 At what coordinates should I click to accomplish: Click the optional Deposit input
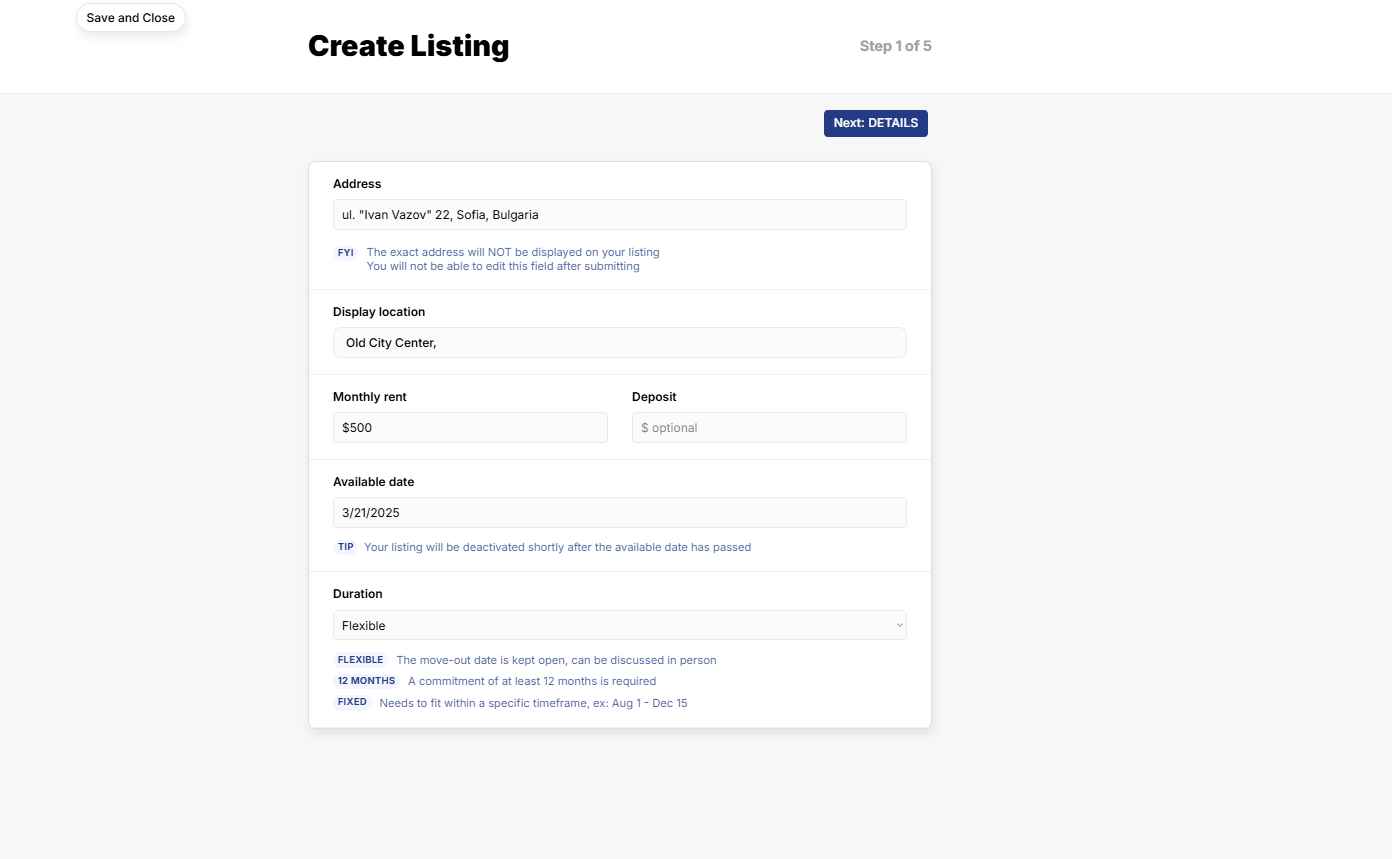(768, 428)
